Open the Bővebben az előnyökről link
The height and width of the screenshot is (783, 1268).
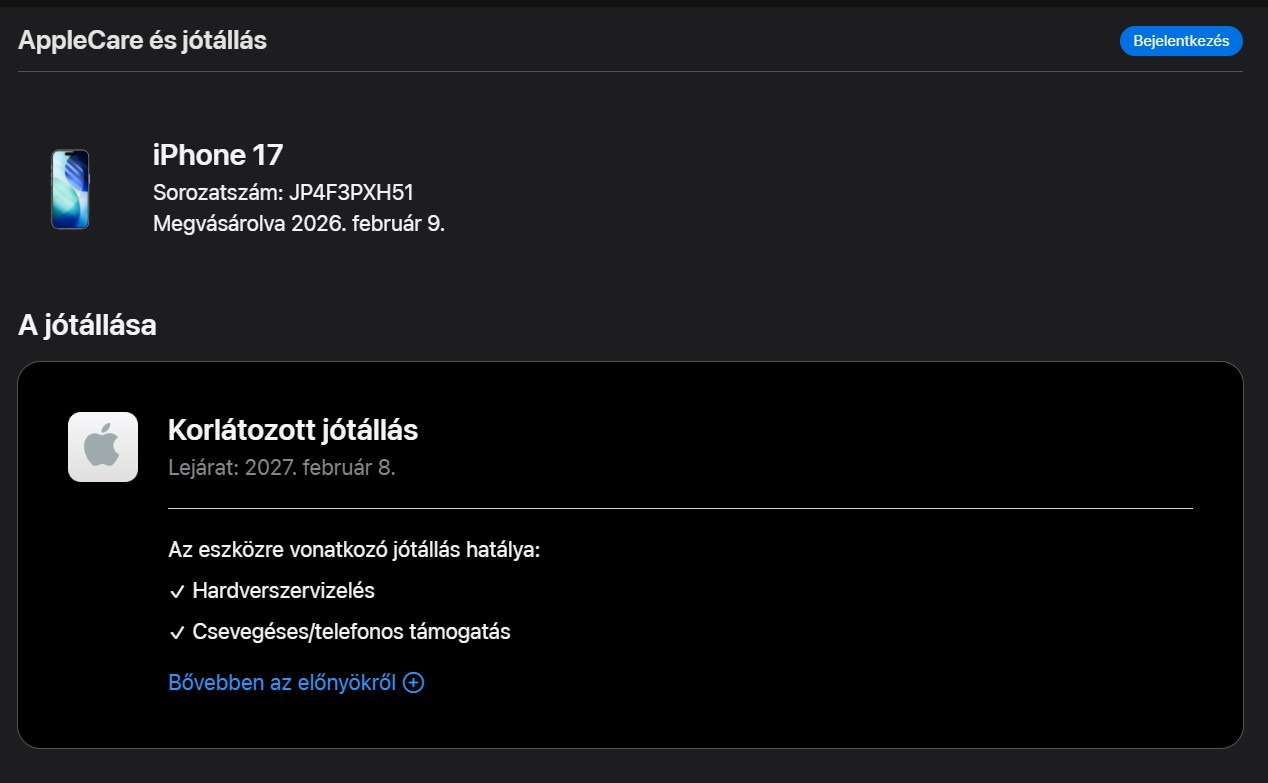282,683
